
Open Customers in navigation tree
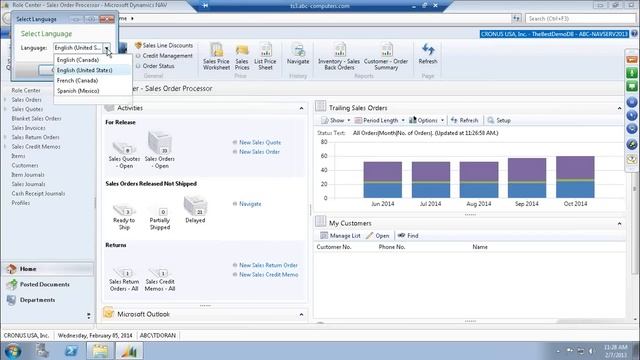pos(25,166)
